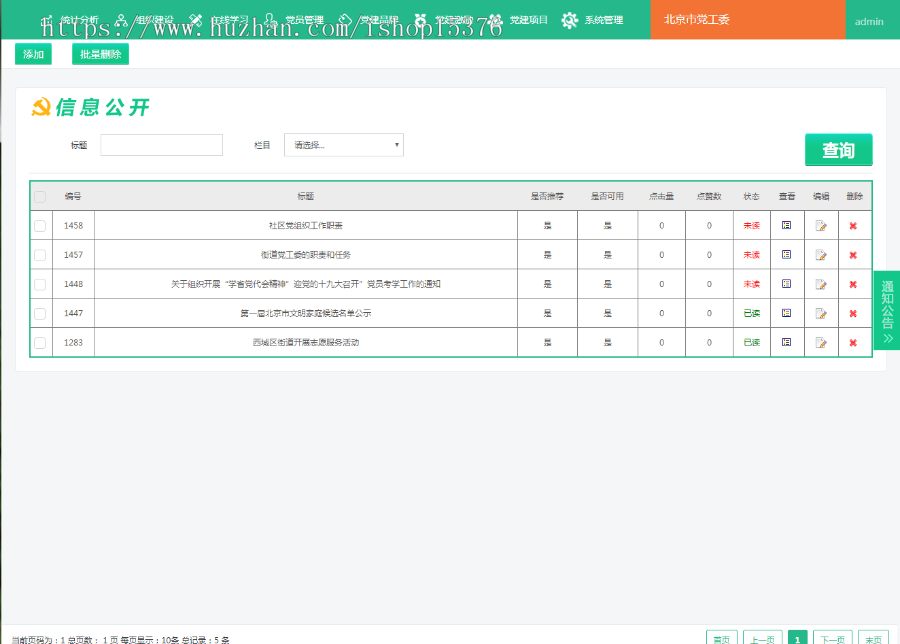900x644 pixels.
Task: Delete record 1448 with red X
Action: (853, 284)
